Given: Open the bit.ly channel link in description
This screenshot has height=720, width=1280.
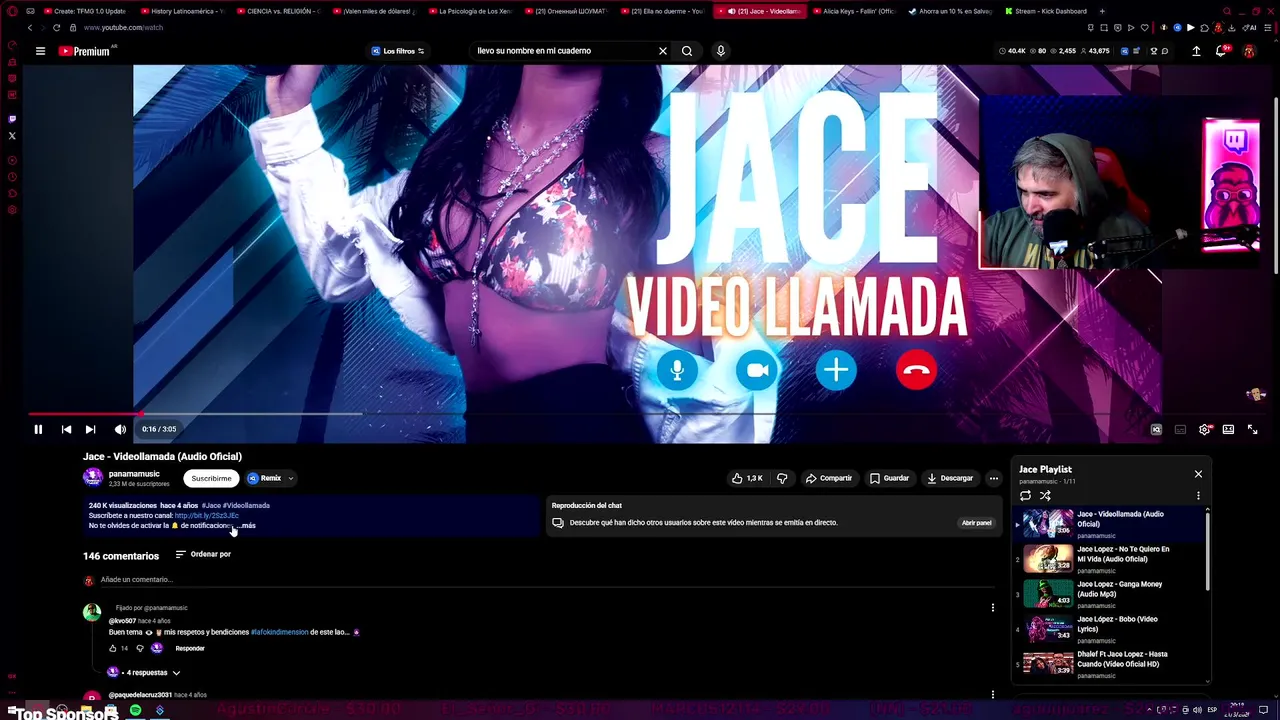Looking at the screenshot, I should coord(207,515).
